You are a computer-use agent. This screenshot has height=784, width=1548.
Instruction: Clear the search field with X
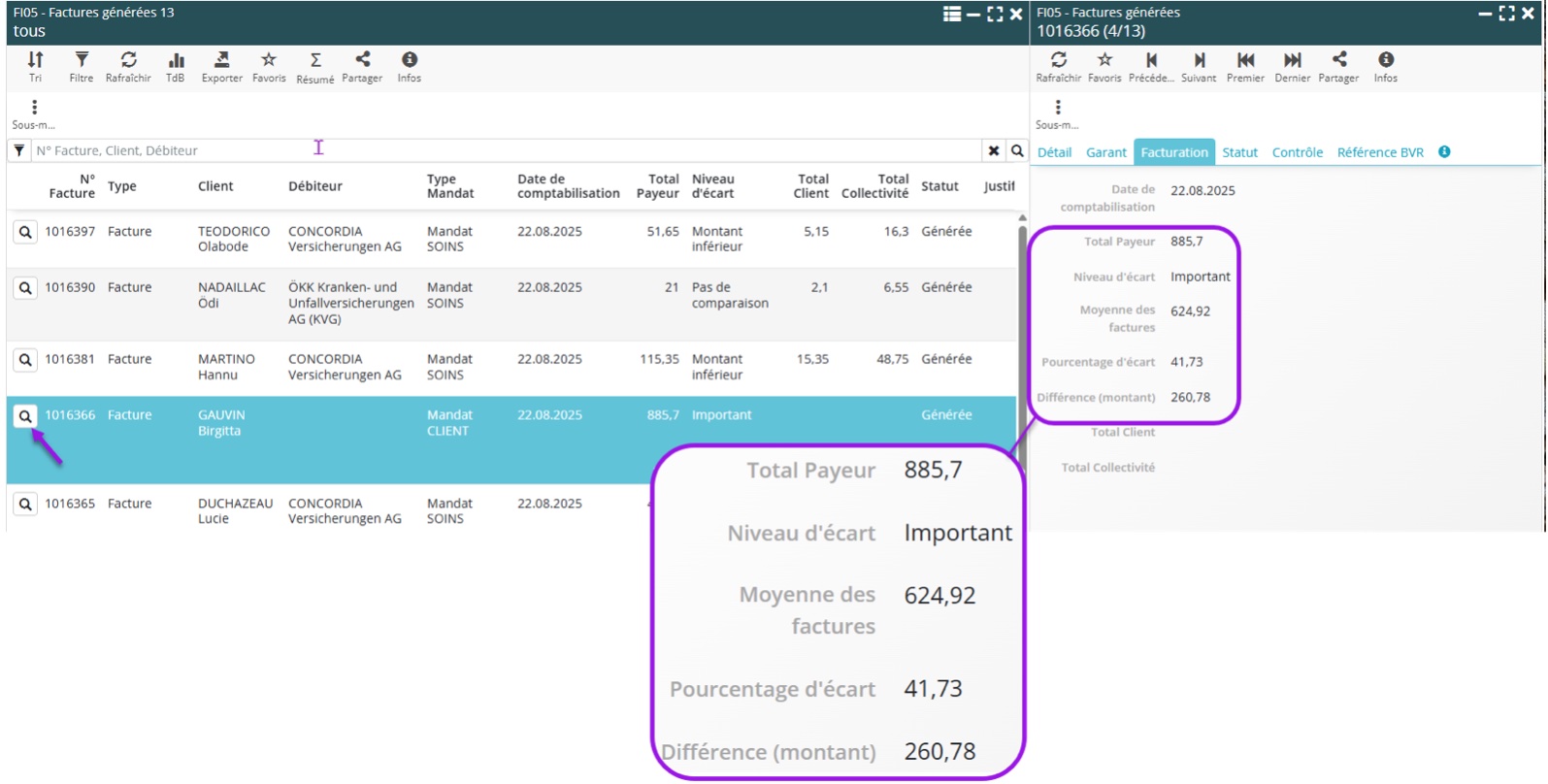coord(993,150)
